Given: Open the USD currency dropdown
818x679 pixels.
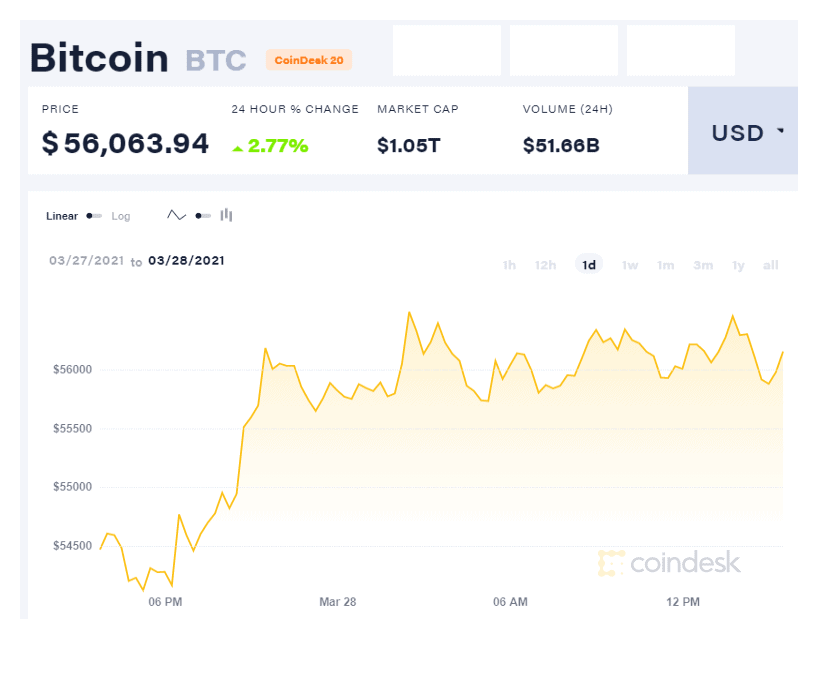Looking at the screenshot, I should 743,130.
